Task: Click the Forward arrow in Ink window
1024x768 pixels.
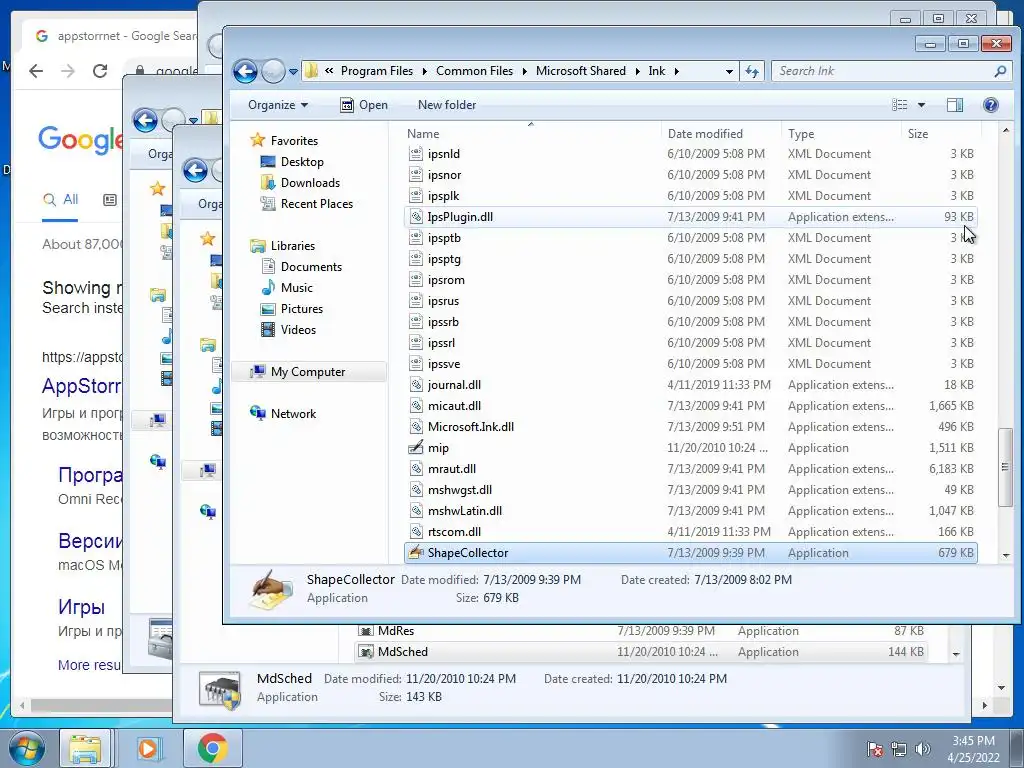Action: 273,71
